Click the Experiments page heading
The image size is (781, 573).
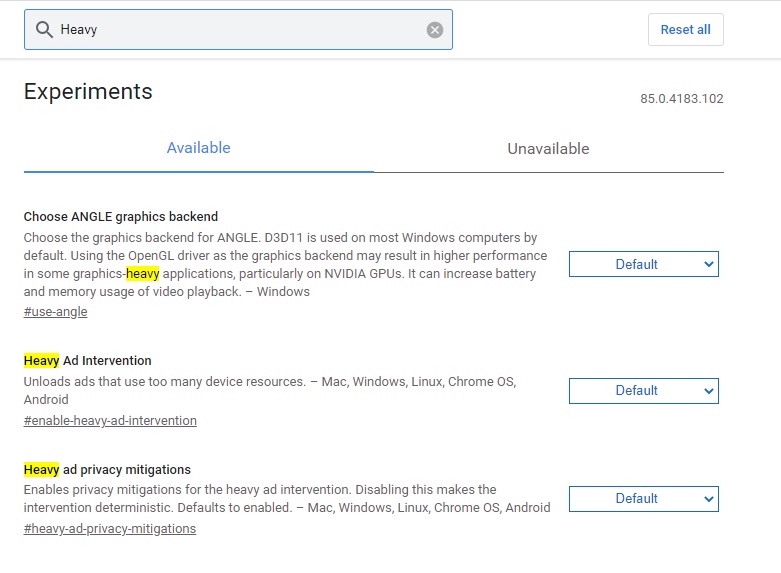click(88, 92)
